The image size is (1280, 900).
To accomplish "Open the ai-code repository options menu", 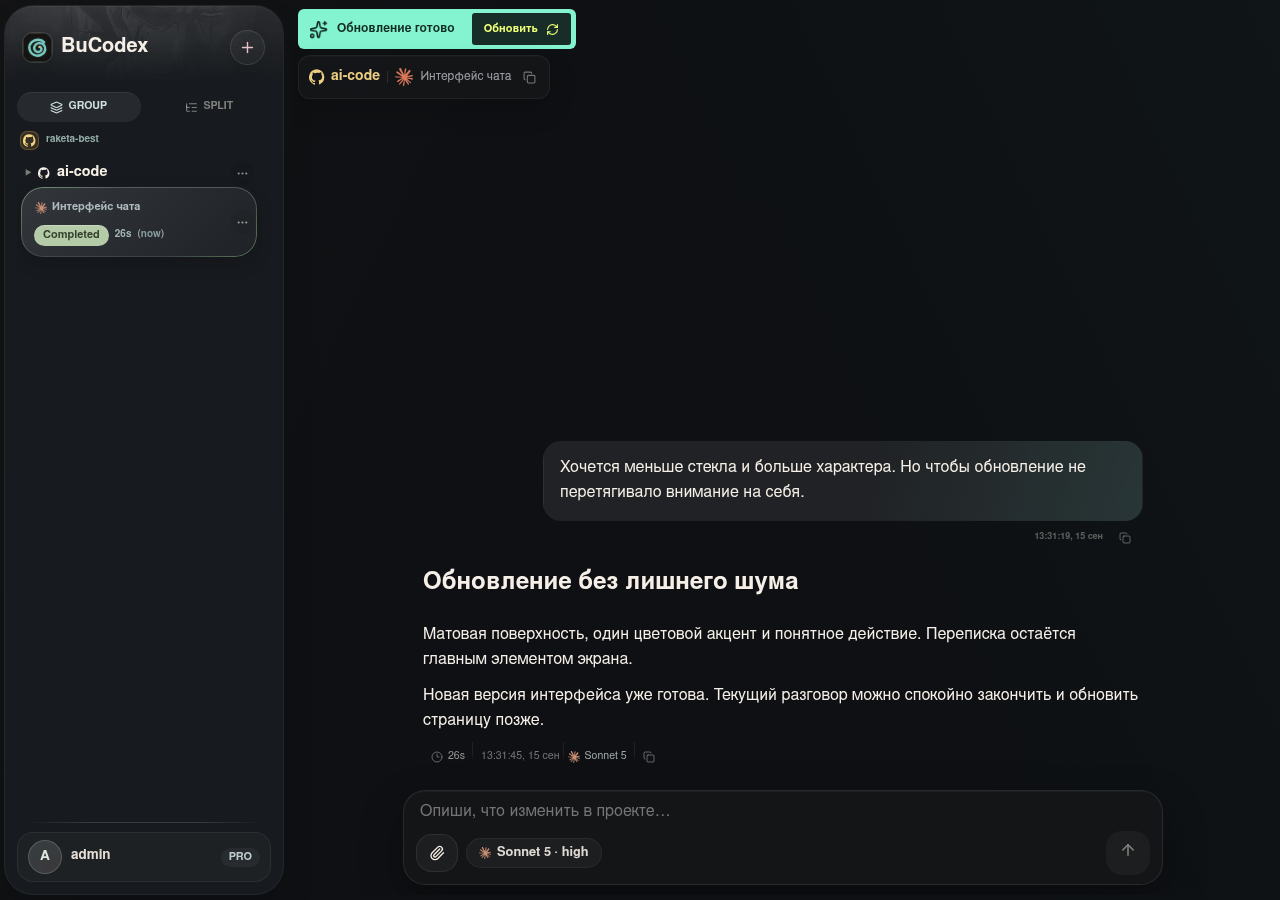I will click(242, 173).
